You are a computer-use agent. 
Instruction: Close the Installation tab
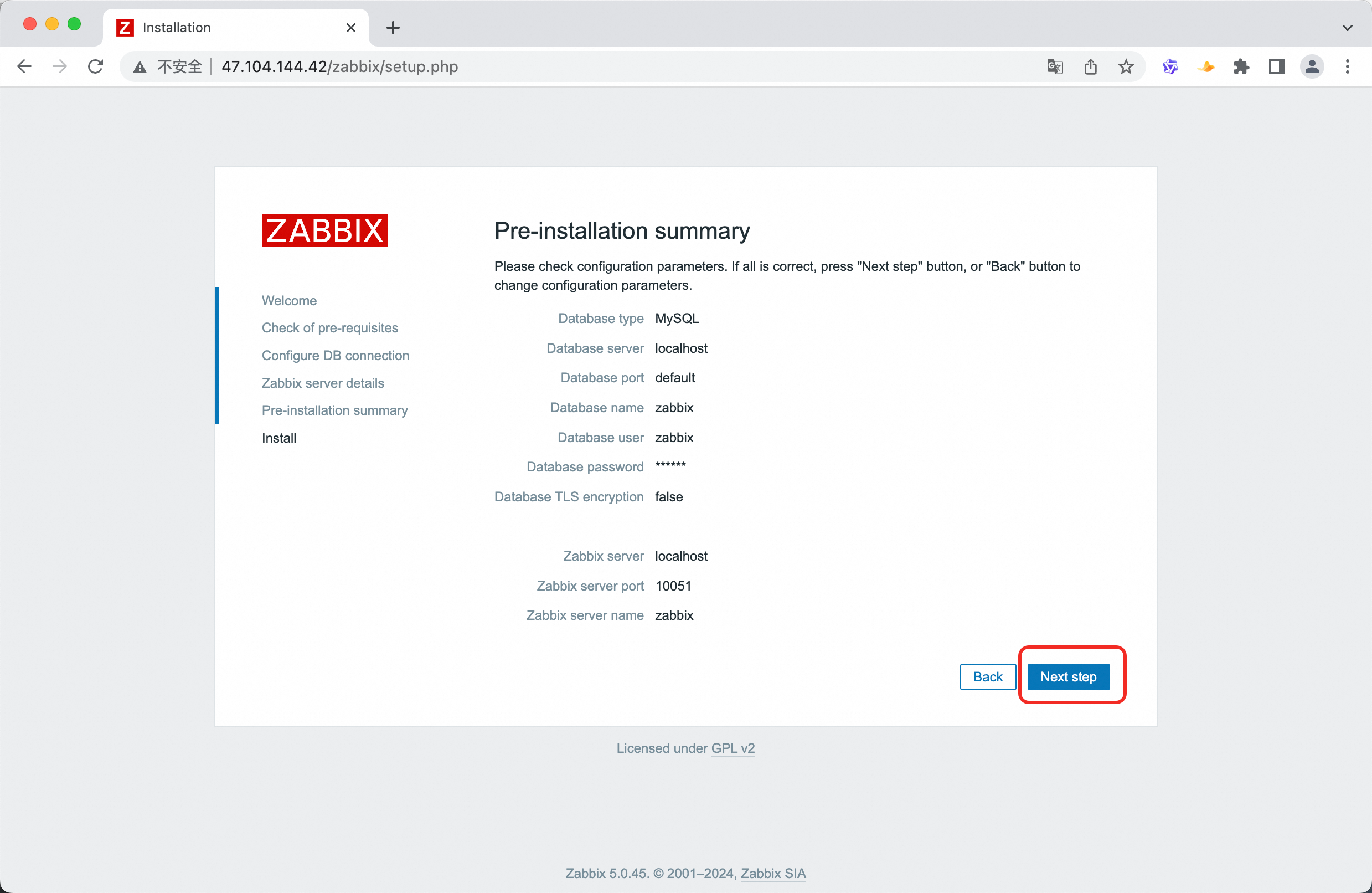tap(350, 27)
